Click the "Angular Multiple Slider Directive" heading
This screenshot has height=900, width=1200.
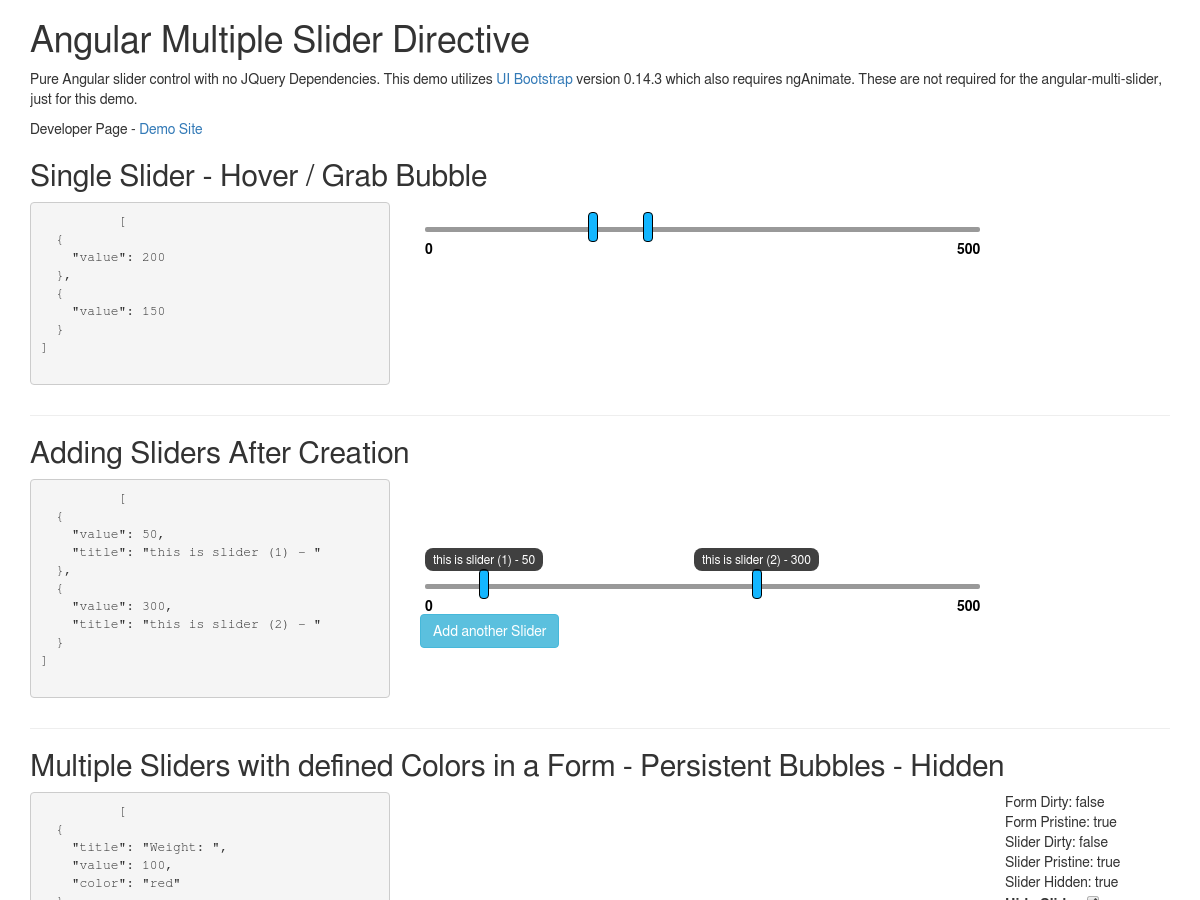tap(280, 40)
